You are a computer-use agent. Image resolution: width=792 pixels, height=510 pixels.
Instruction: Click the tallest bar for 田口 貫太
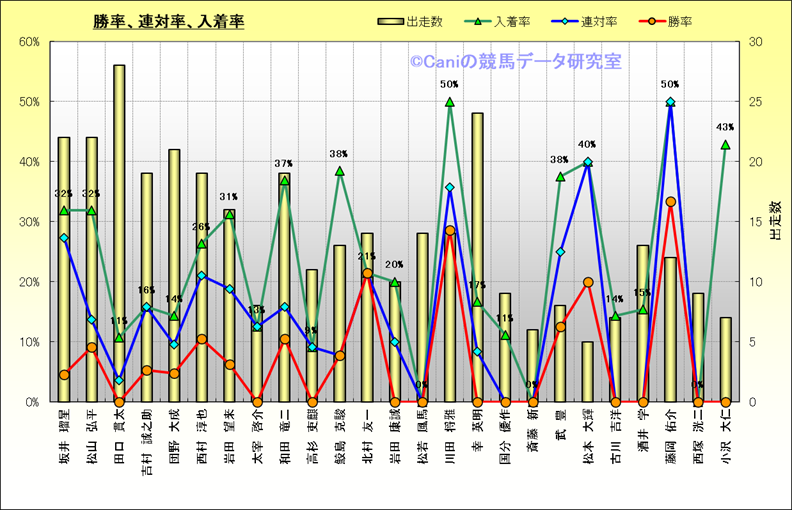pyautogui.click(x=119, y=230)
